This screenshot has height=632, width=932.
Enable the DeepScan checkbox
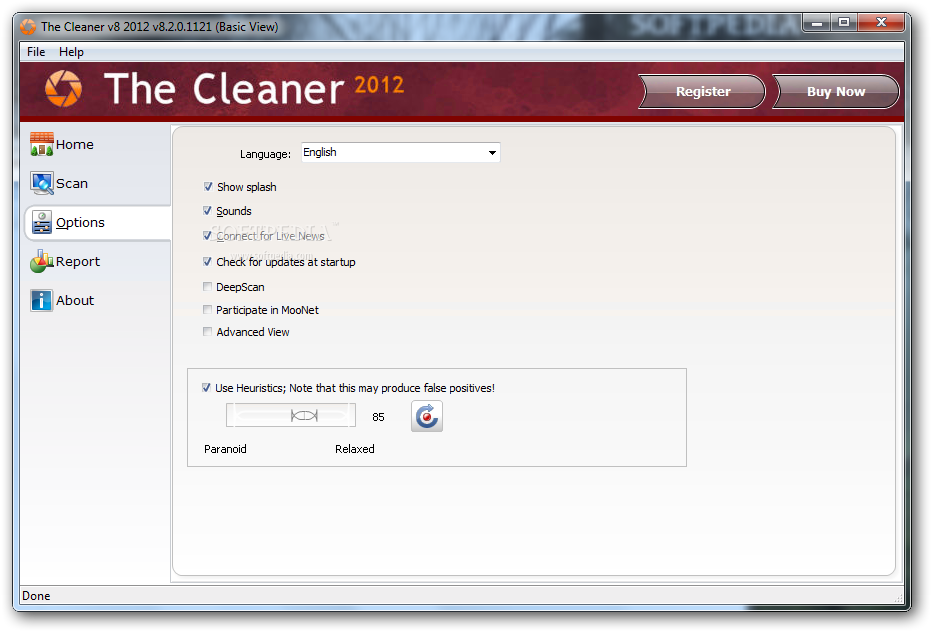[x=207, y=287]
